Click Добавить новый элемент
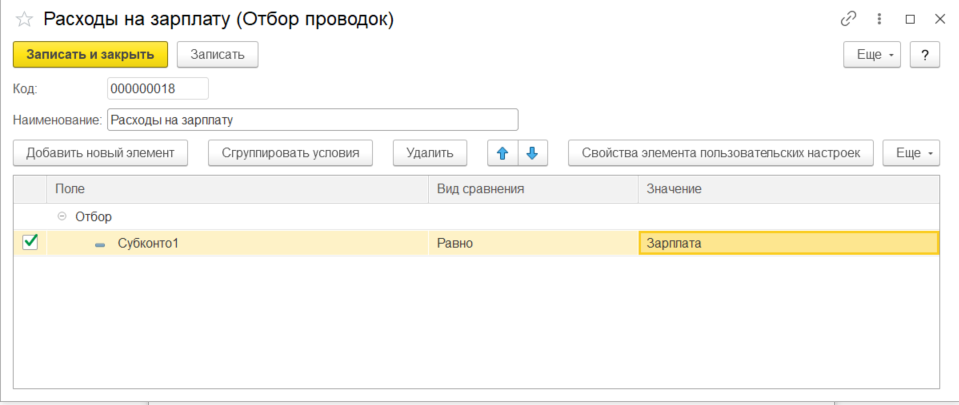Image resolution: width=959 pixels, height=405 pixels. (x=100, y=153)
